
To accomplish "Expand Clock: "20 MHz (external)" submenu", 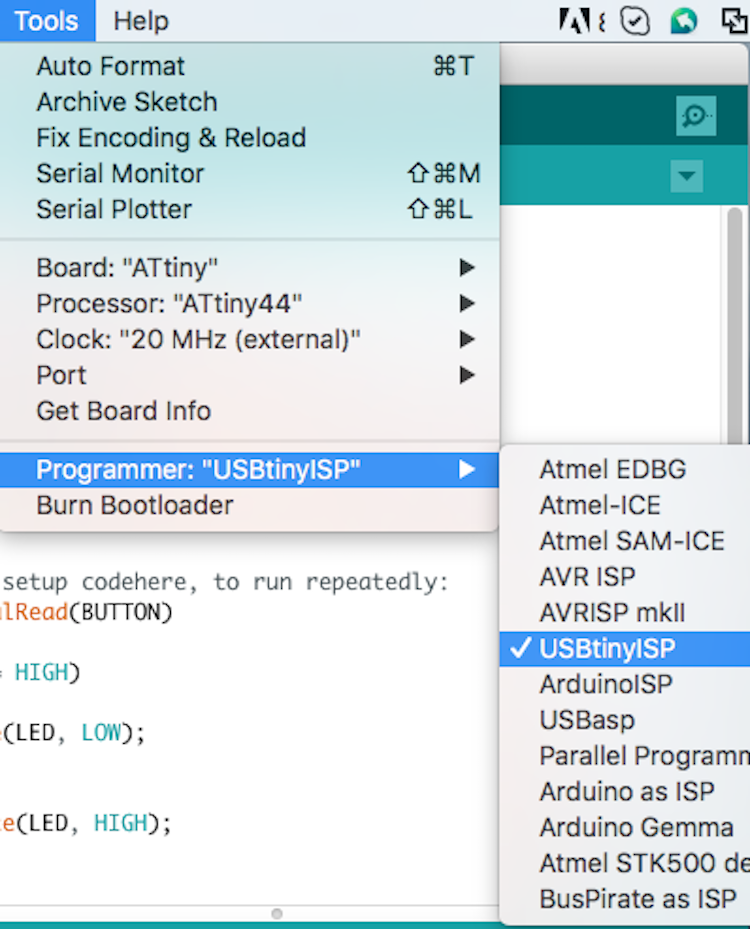I will pos(249,339).
